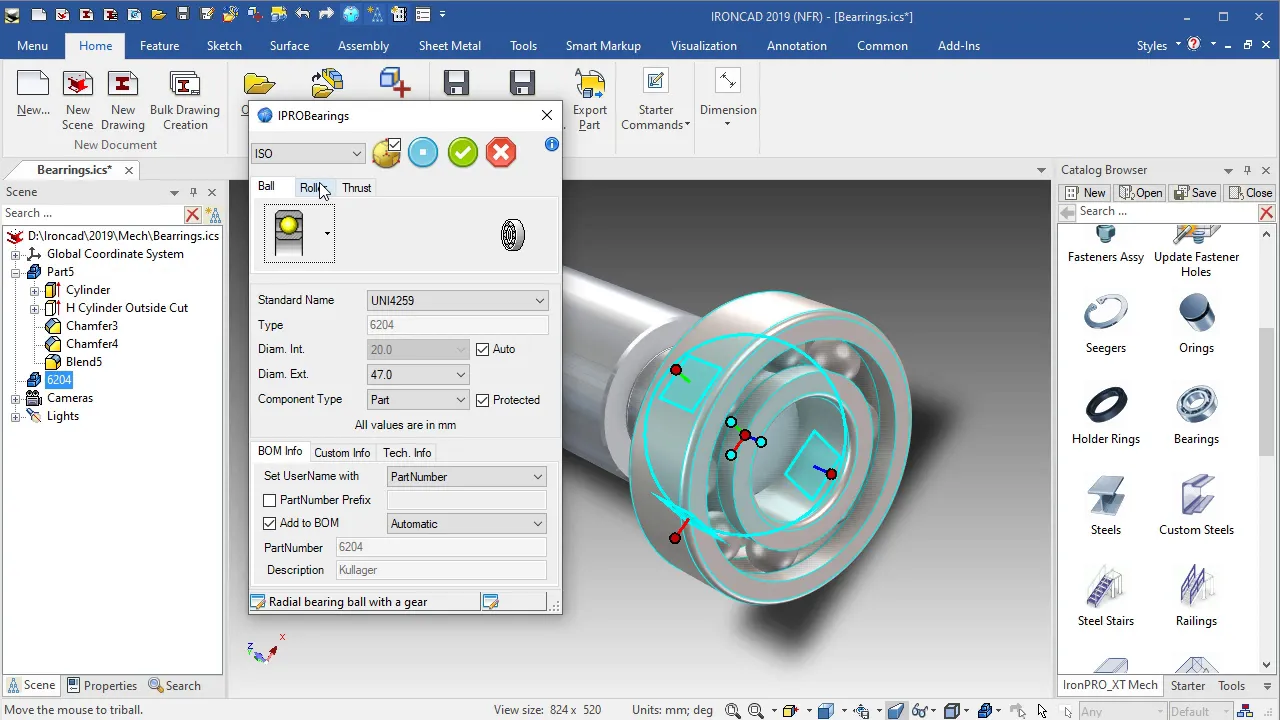Open the Bearings catalog item
Viewport: 1280px width, 720px height.
pos(1196,416)
